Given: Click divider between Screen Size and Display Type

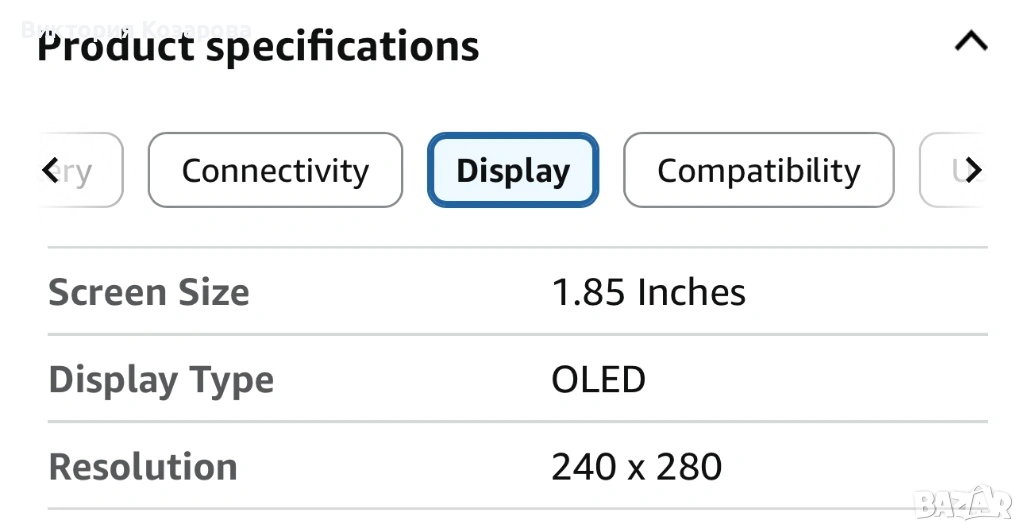Looking at the screenshot, I should click(517, 335).
